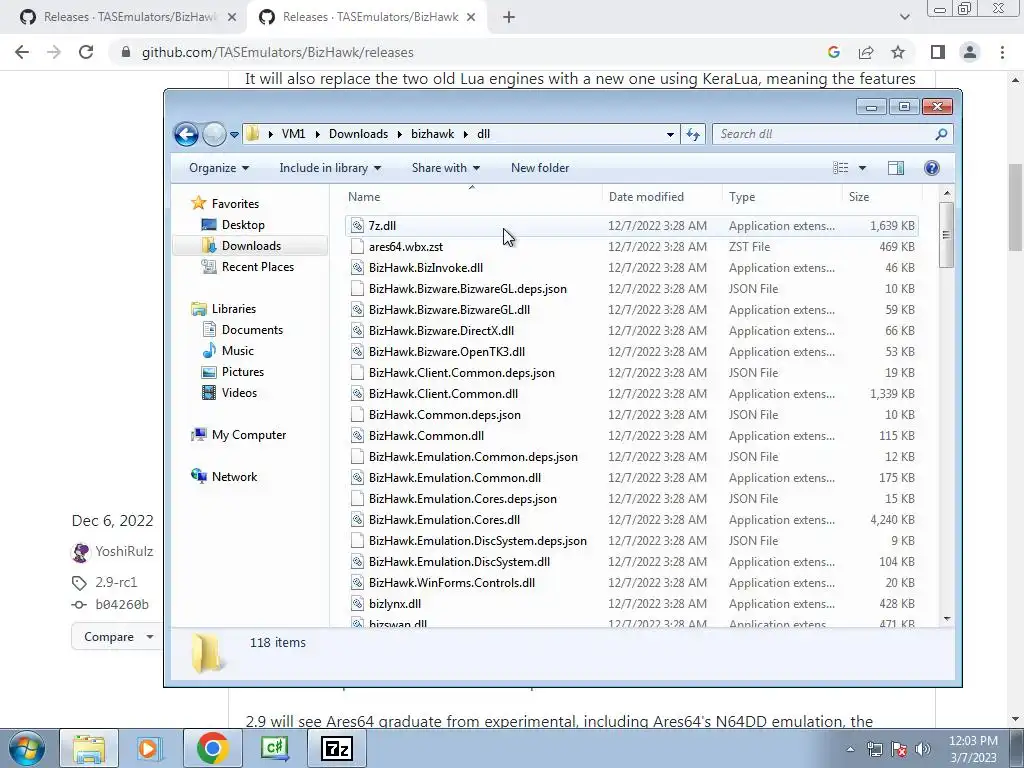Viewport: 1024px width, 768px height.
Task: Click the Explorer back arrow button
Action: pos(186,135)
